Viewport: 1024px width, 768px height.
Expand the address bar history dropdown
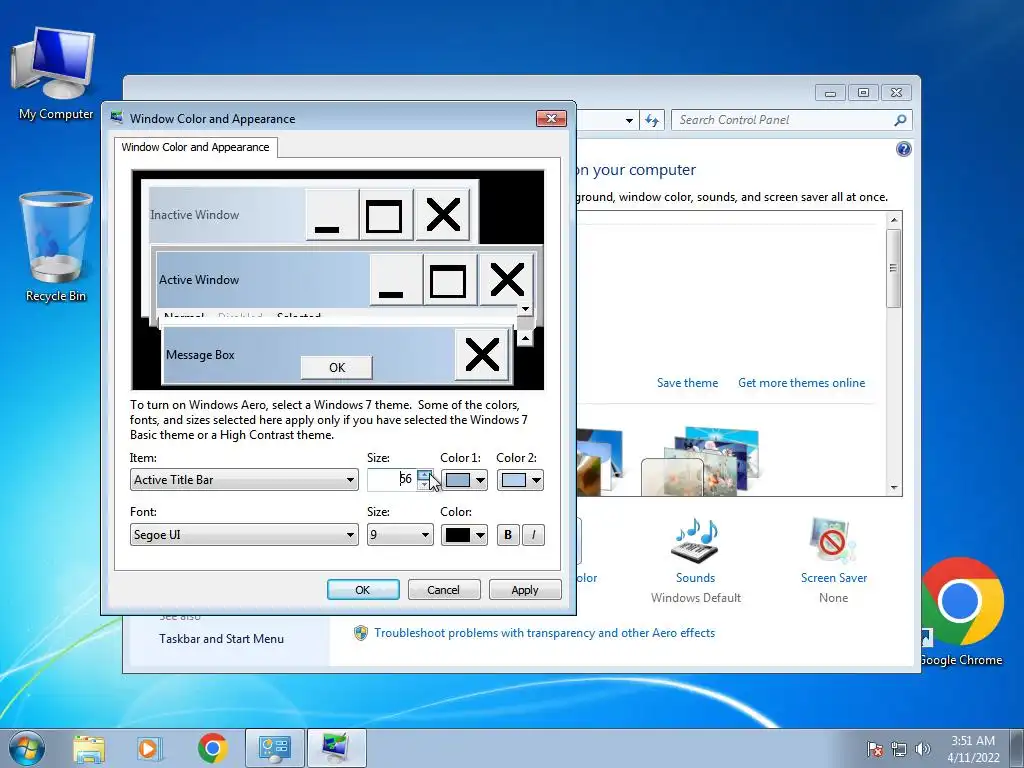coord(629,120)
